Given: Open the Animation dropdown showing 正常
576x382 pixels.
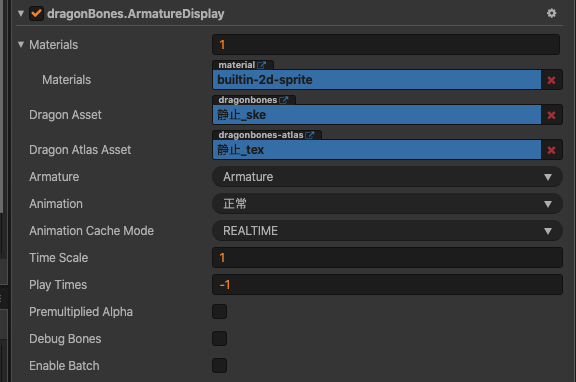Looking at the screenshot, I should [387, 203].
